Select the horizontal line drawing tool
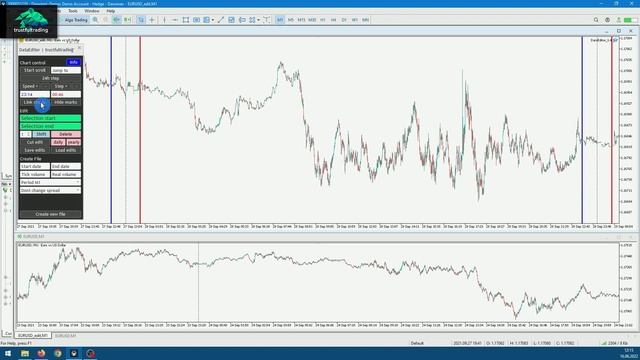Image resolution: width=640 pixels, height=360 pixels. point(175,20)
